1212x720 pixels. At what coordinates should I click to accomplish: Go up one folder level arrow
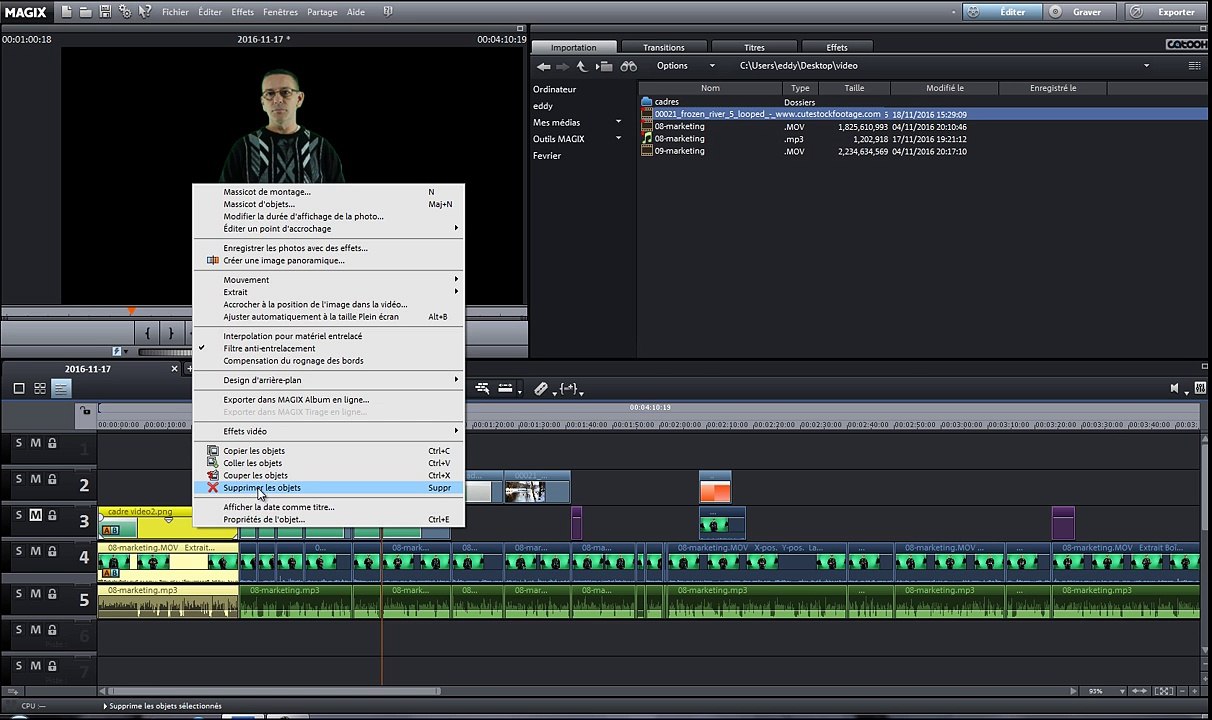coord(582,66)
